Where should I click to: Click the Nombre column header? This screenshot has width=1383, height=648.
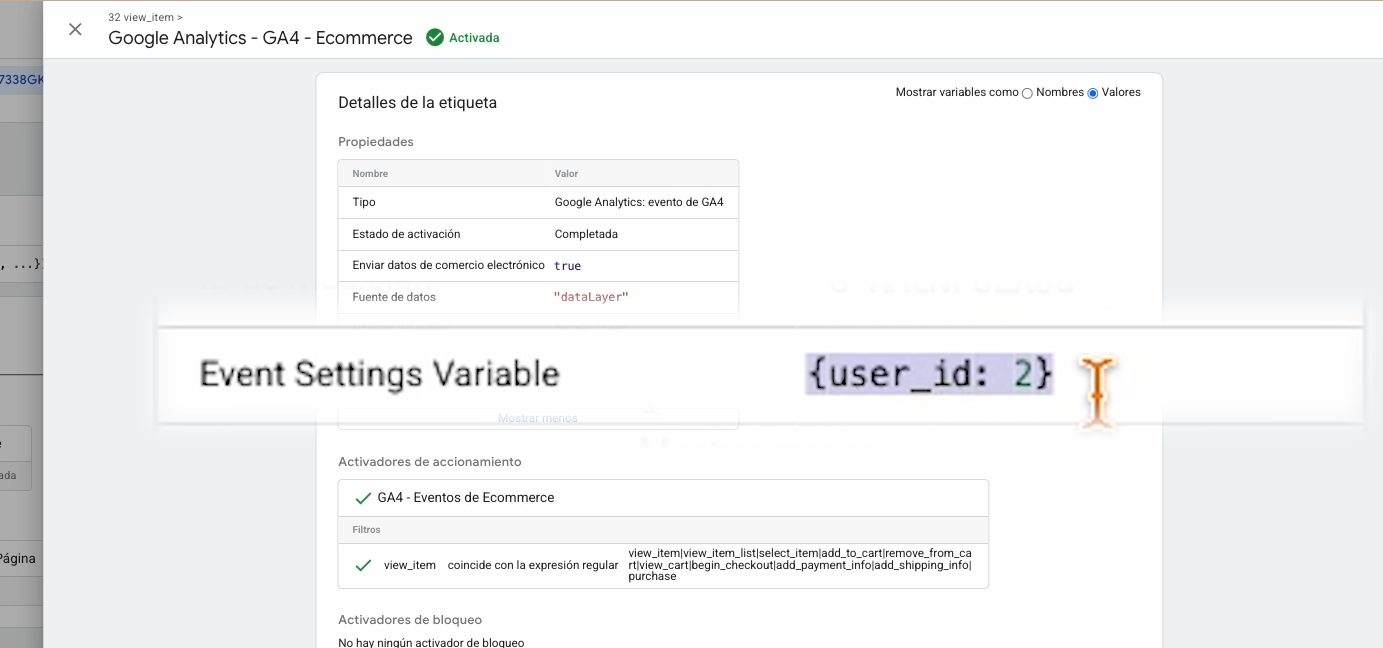[370, 174]
